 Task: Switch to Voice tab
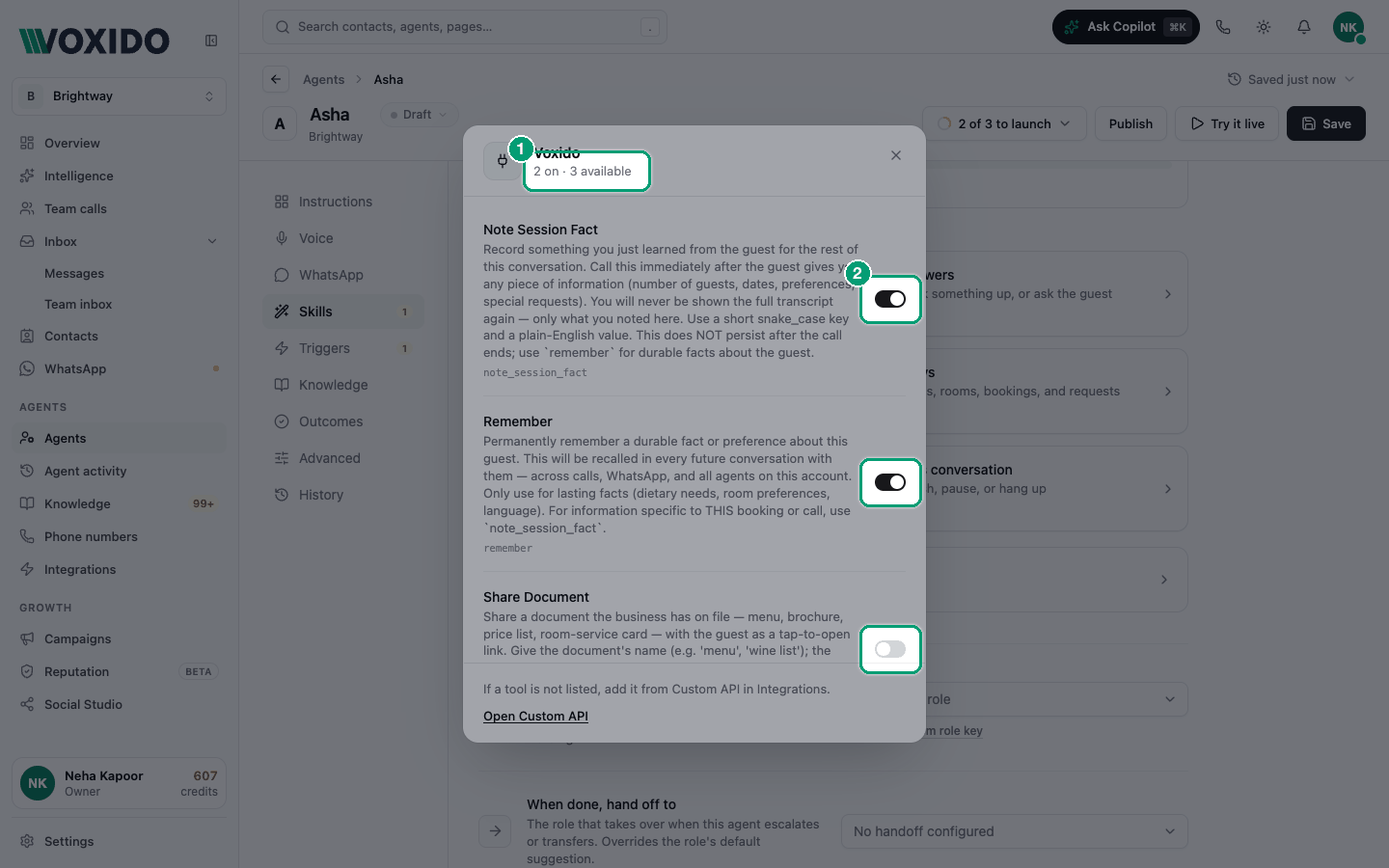click(x=343, y=238)
